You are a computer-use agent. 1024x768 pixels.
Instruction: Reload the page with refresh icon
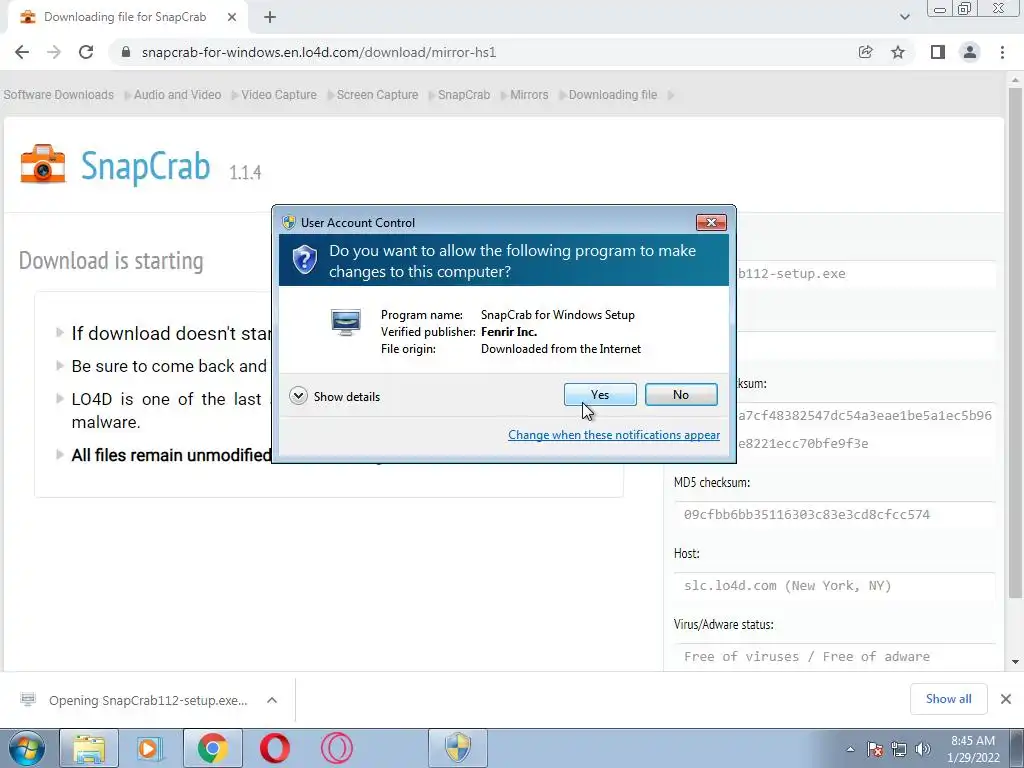point(86,52)
